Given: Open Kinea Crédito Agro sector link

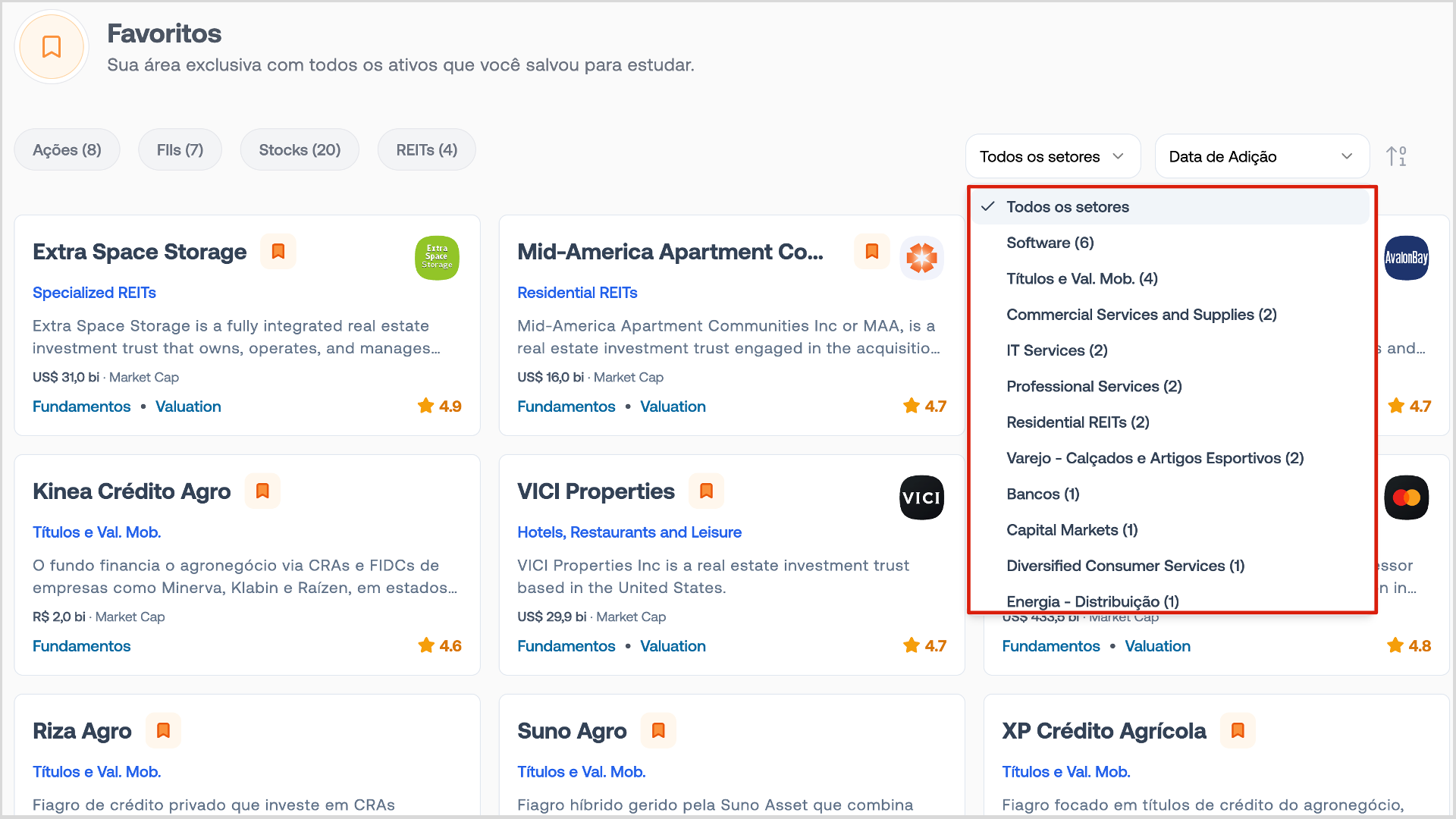Looking at the screenshot, I should pyautogui.click(x=97, y=532).
